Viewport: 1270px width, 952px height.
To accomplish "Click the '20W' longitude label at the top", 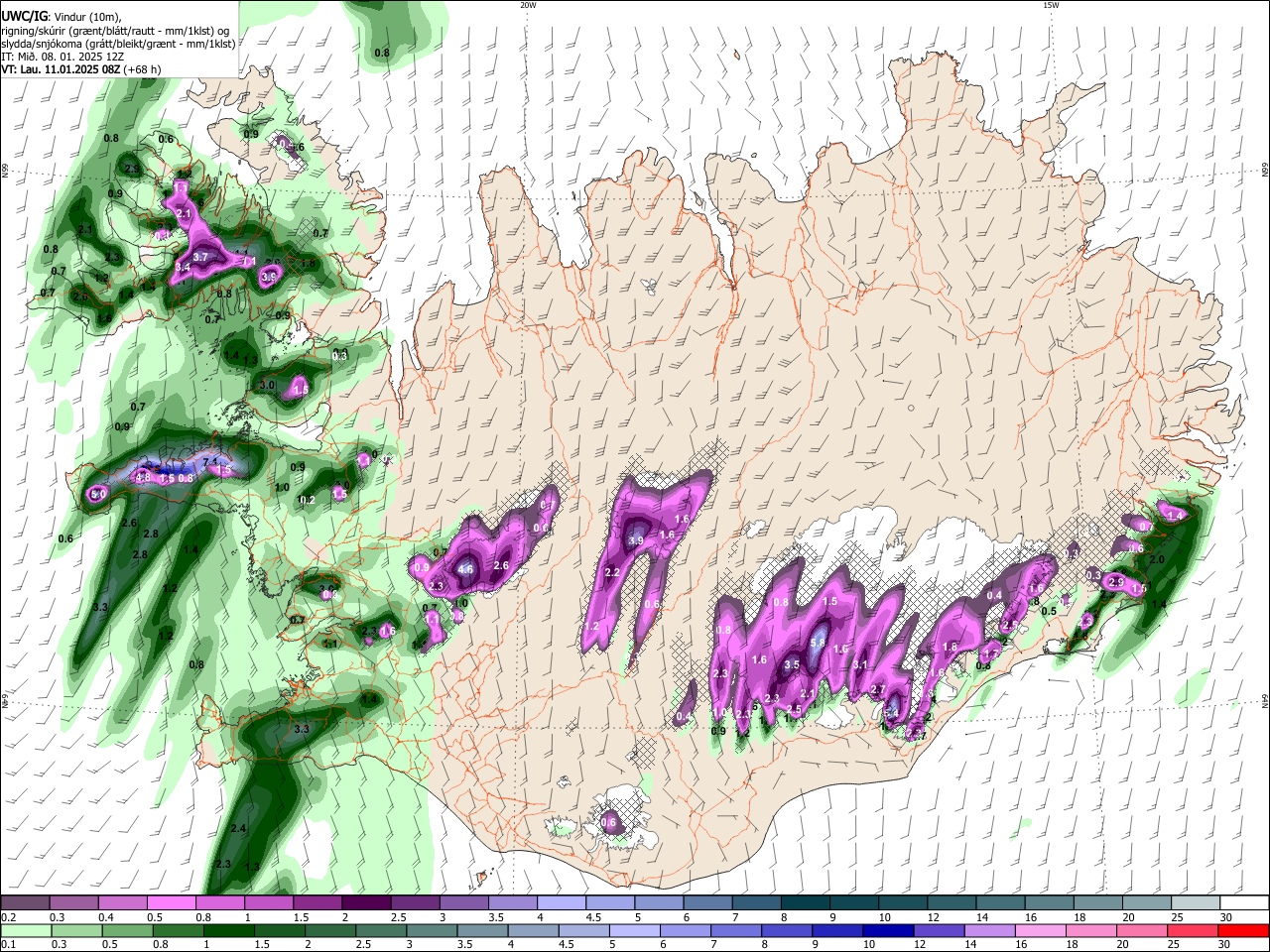I will point(528,5).
